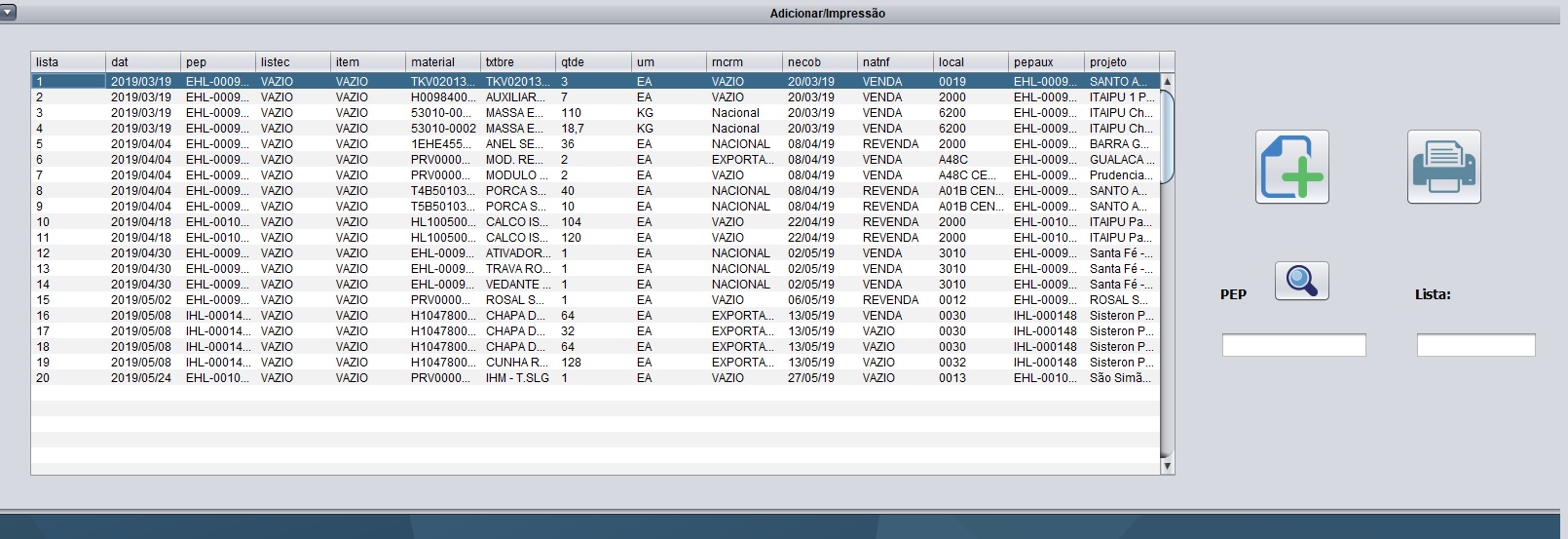Viewport: 1568px width, 539px height.
Task: Click the projeto column header
Action: 1122,61
